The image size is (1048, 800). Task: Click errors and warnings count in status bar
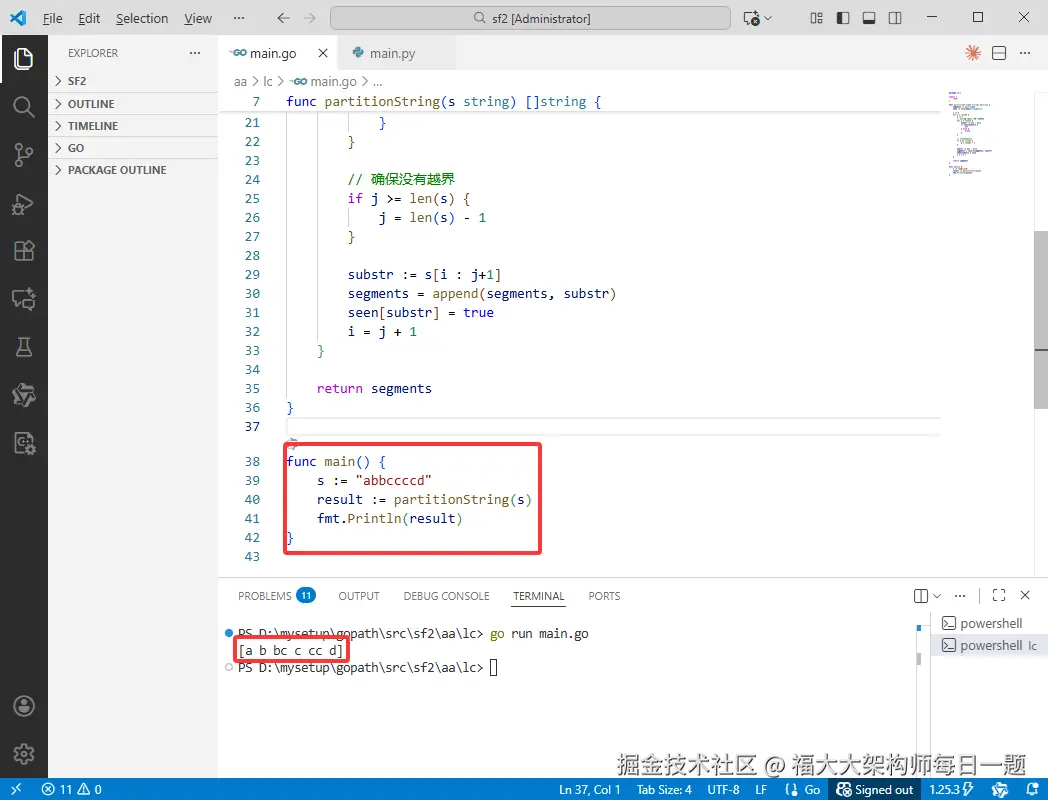[72, 789]
